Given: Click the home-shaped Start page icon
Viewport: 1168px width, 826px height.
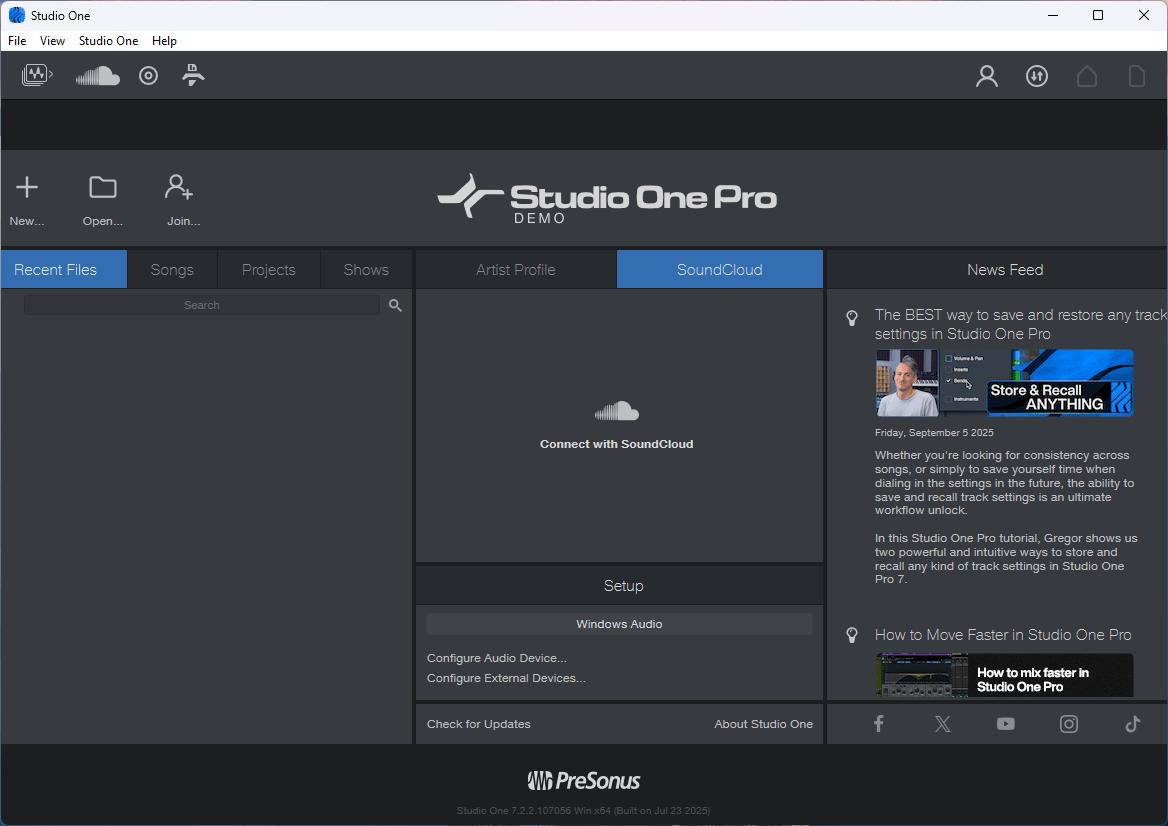Looking at the screenshot, I should click(x=1087, y=76).
